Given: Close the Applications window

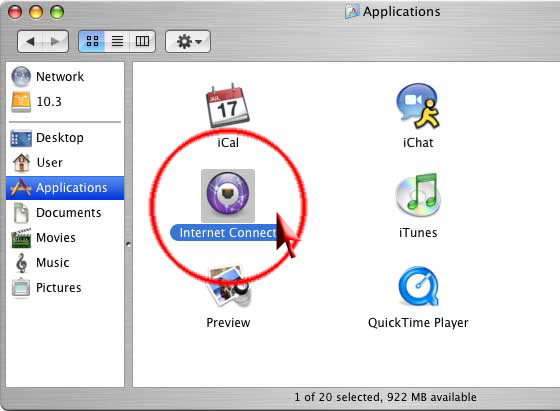Looking at the screenshot, I should pyautogui.click(x=15, y=12).
